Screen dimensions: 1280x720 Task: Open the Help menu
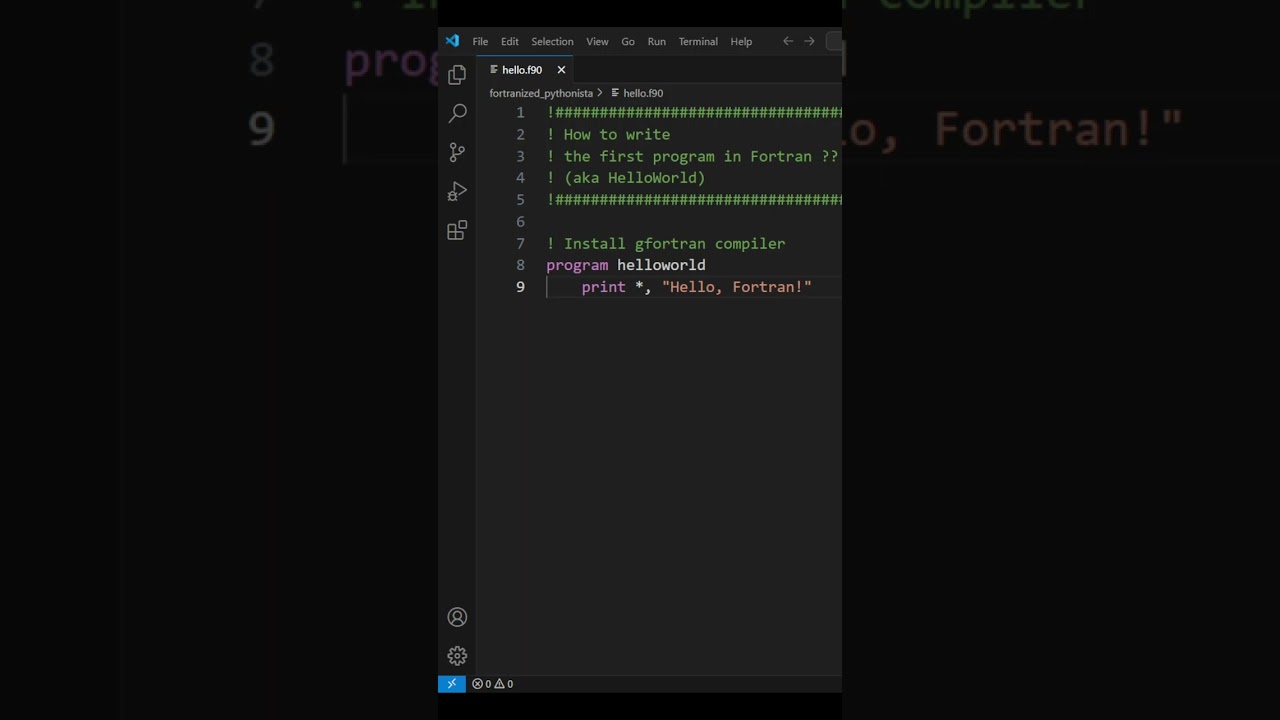point(741,42)
